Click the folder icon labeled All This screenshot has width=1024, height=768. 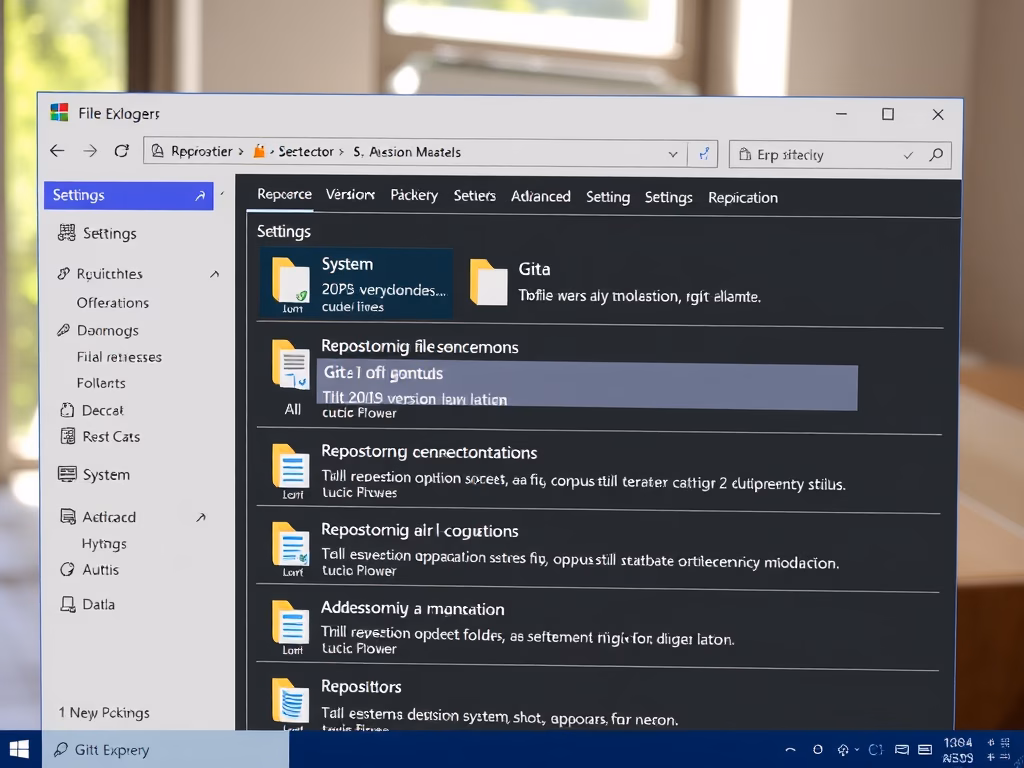[291, 364]
